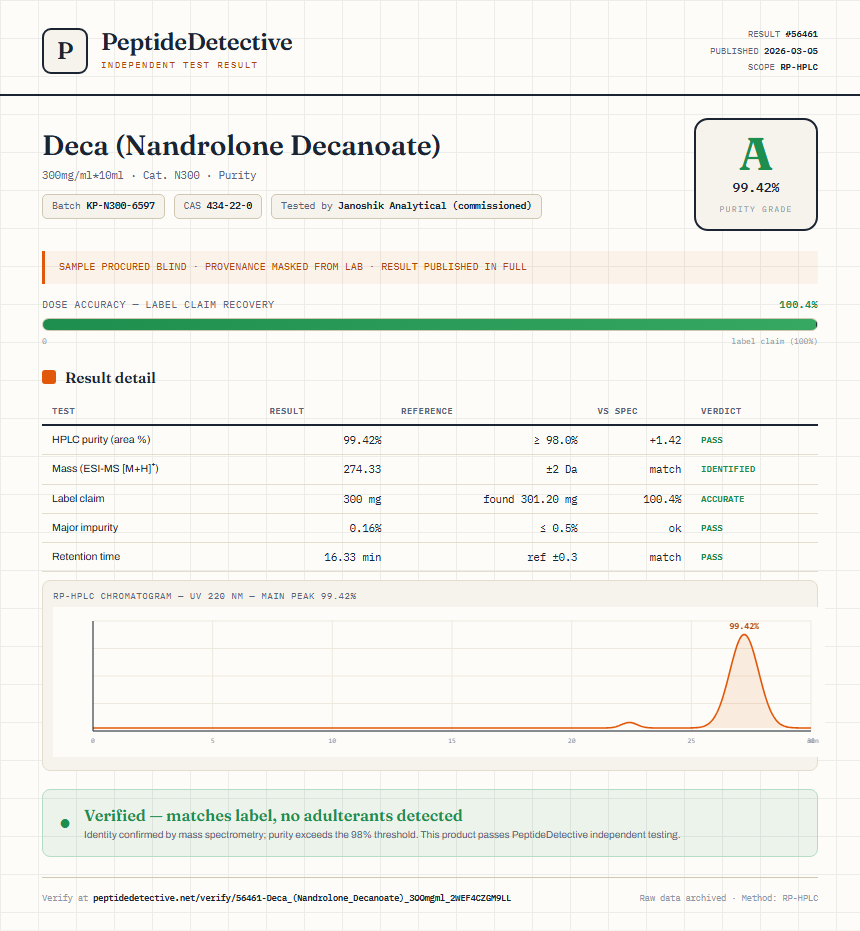Click the 0.16% impurity result
This screenshot has width=860, height=931.
[365, 528]
